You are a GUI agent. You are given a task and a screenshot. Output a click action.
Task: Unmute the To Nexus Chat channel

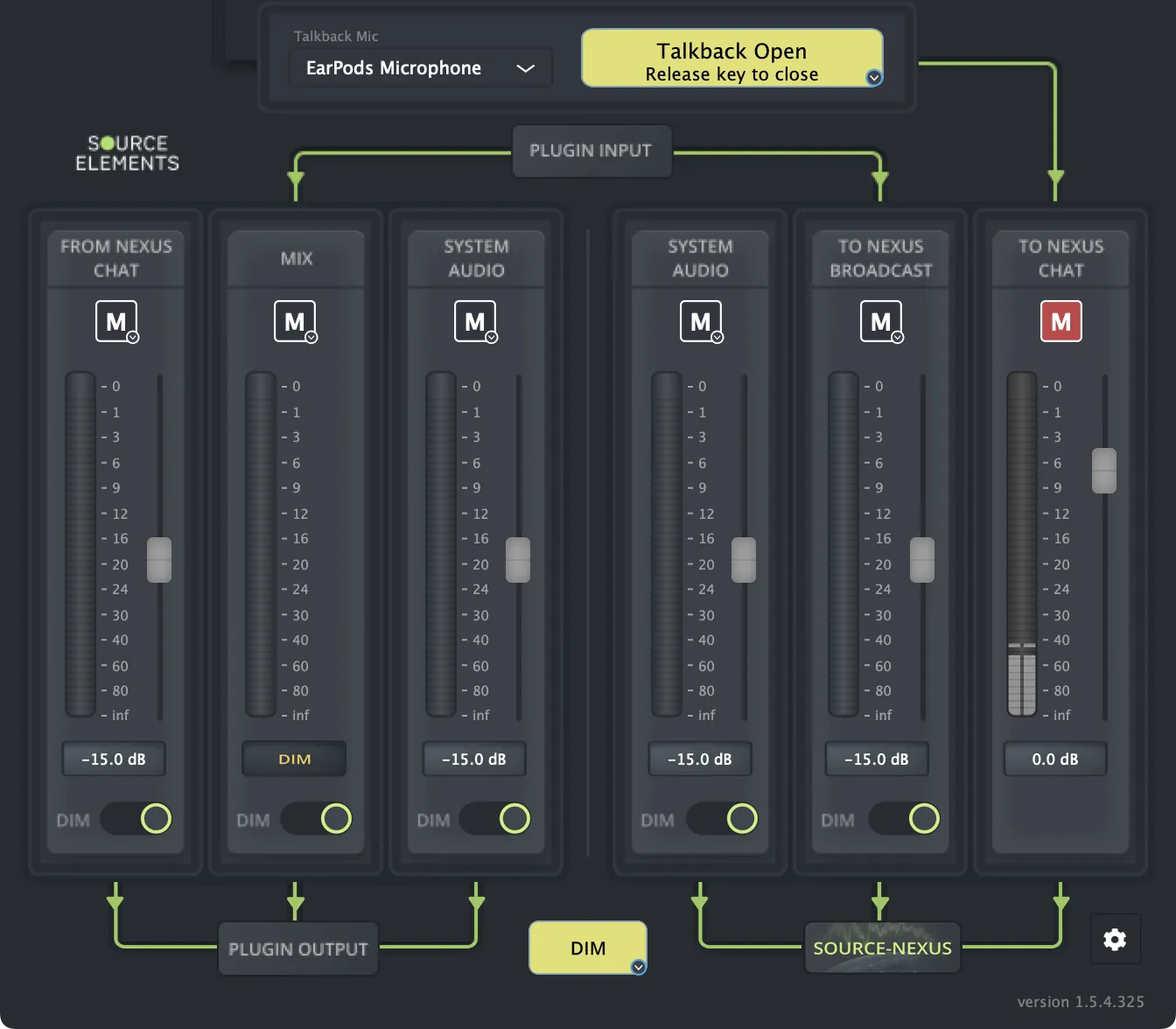[1060, 321]
